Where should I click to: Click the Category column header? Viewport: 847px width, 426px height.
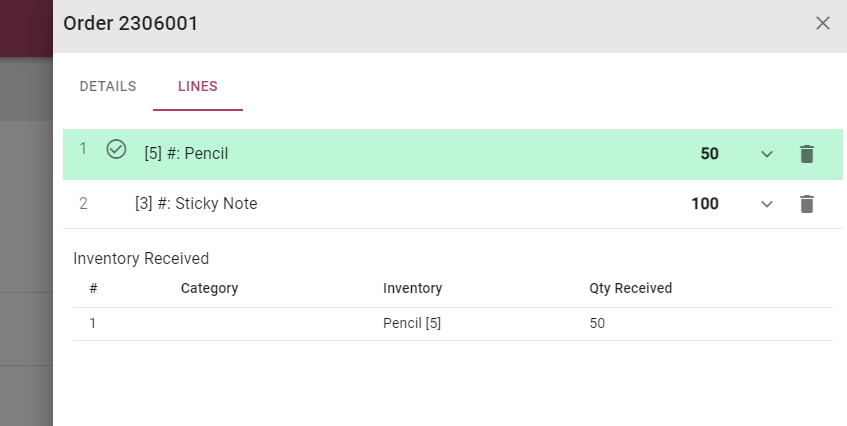pyautogui.click(x=209, y=288)
